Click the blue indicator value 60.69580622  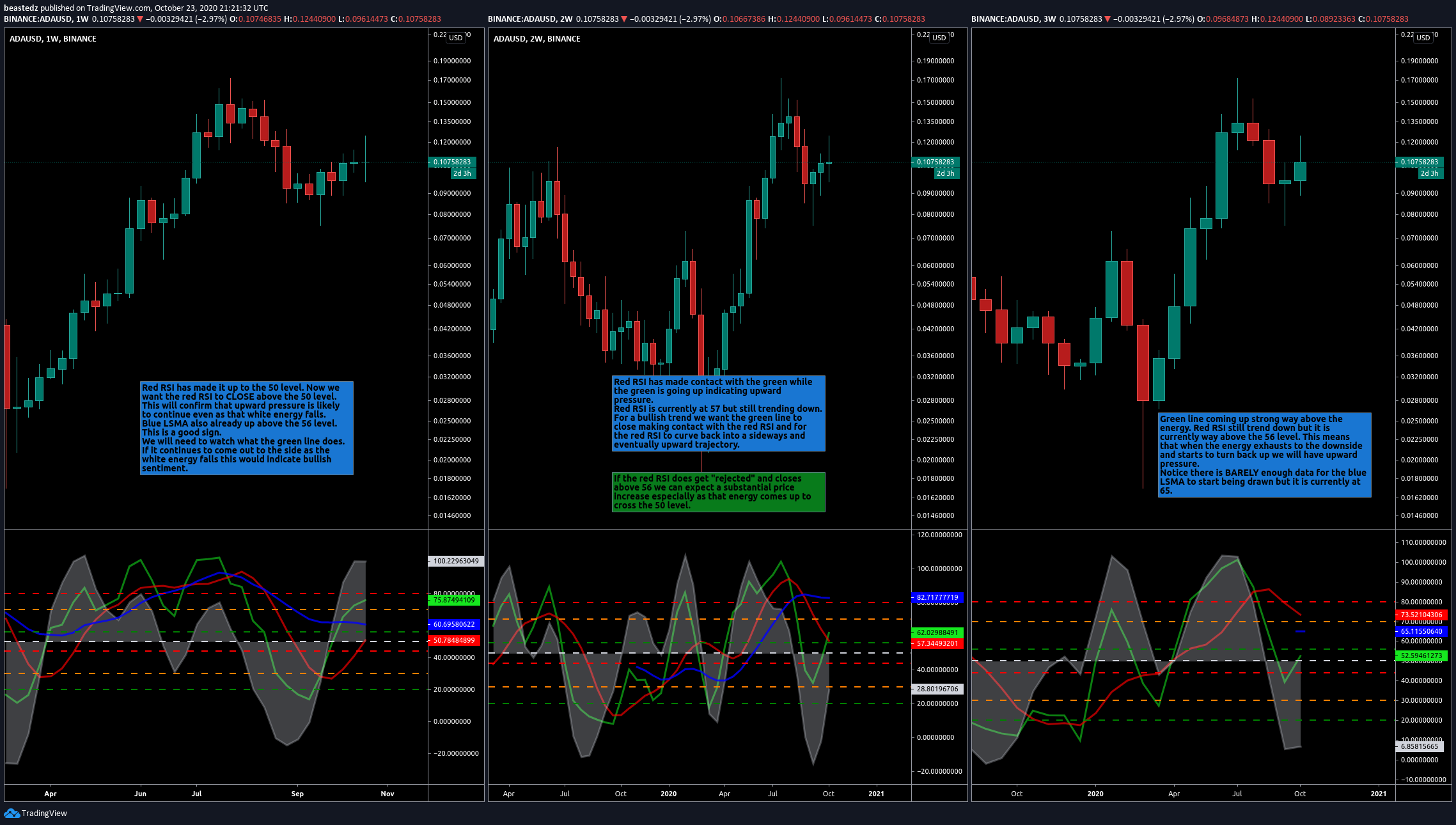tap(455, 624)
